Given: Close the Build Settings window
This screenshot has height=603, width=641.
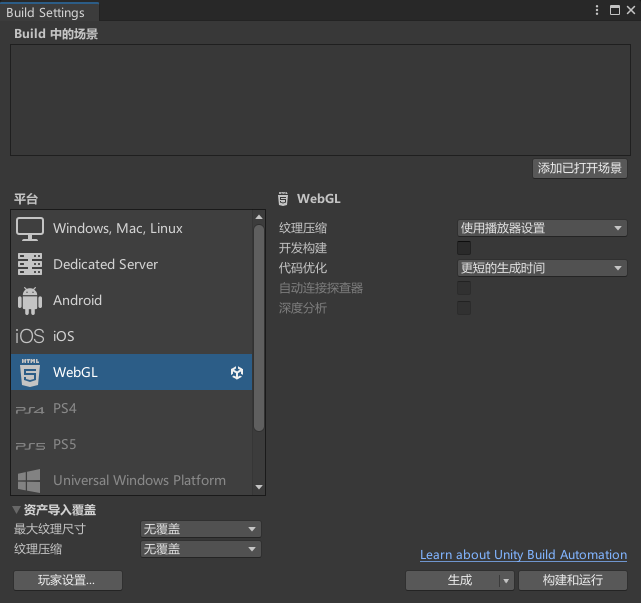Looking at the screenshot, I should coord(631,10).
